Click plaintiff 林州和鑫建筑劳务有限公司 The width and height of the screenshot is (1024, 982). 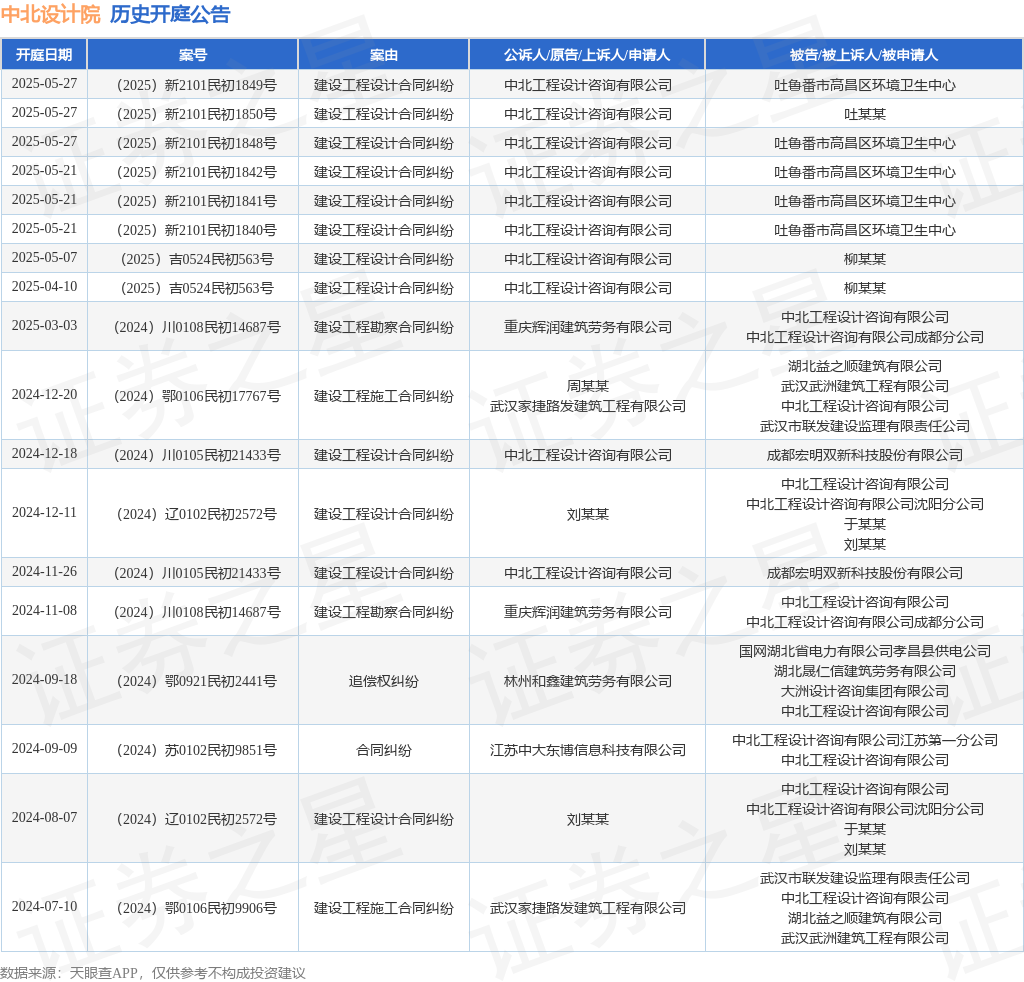pos(587,682)
